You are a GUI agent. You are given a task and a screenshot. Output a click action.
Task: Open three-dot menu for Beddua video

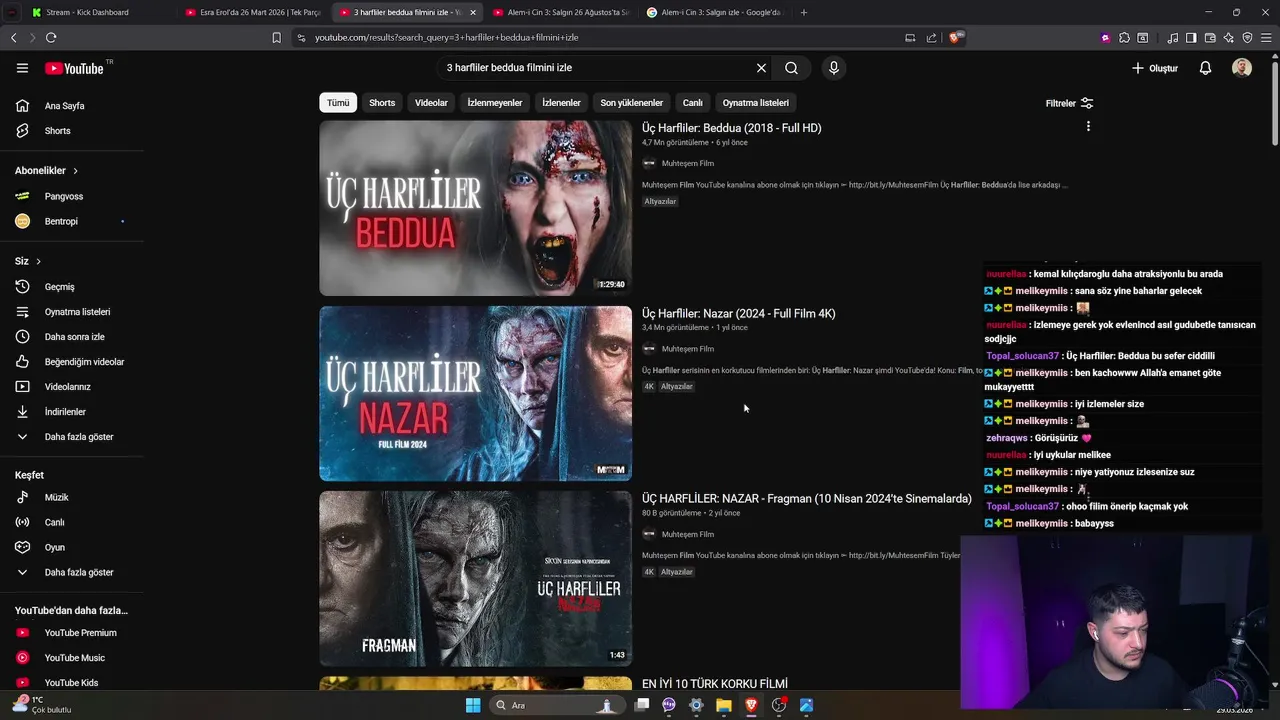pos(1088,127)
